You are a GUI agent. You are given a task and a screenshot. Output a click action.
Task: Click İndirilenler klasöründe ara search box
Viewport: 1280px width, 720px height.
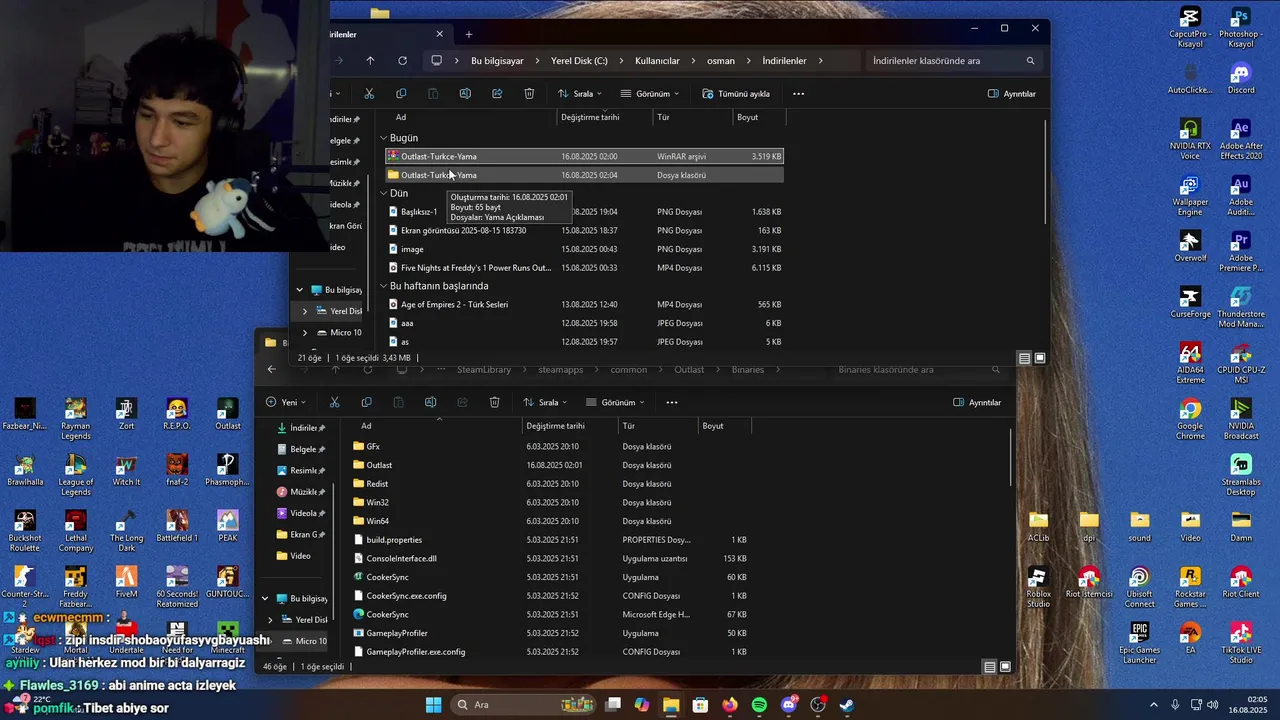952,61
